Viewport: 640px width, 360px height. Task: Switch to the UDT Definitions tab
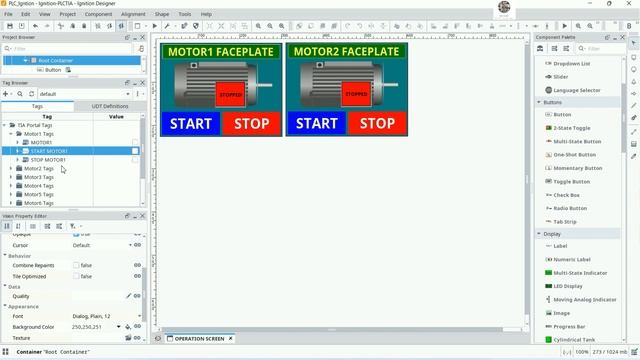pyautogui.click(x=110, y=106)
